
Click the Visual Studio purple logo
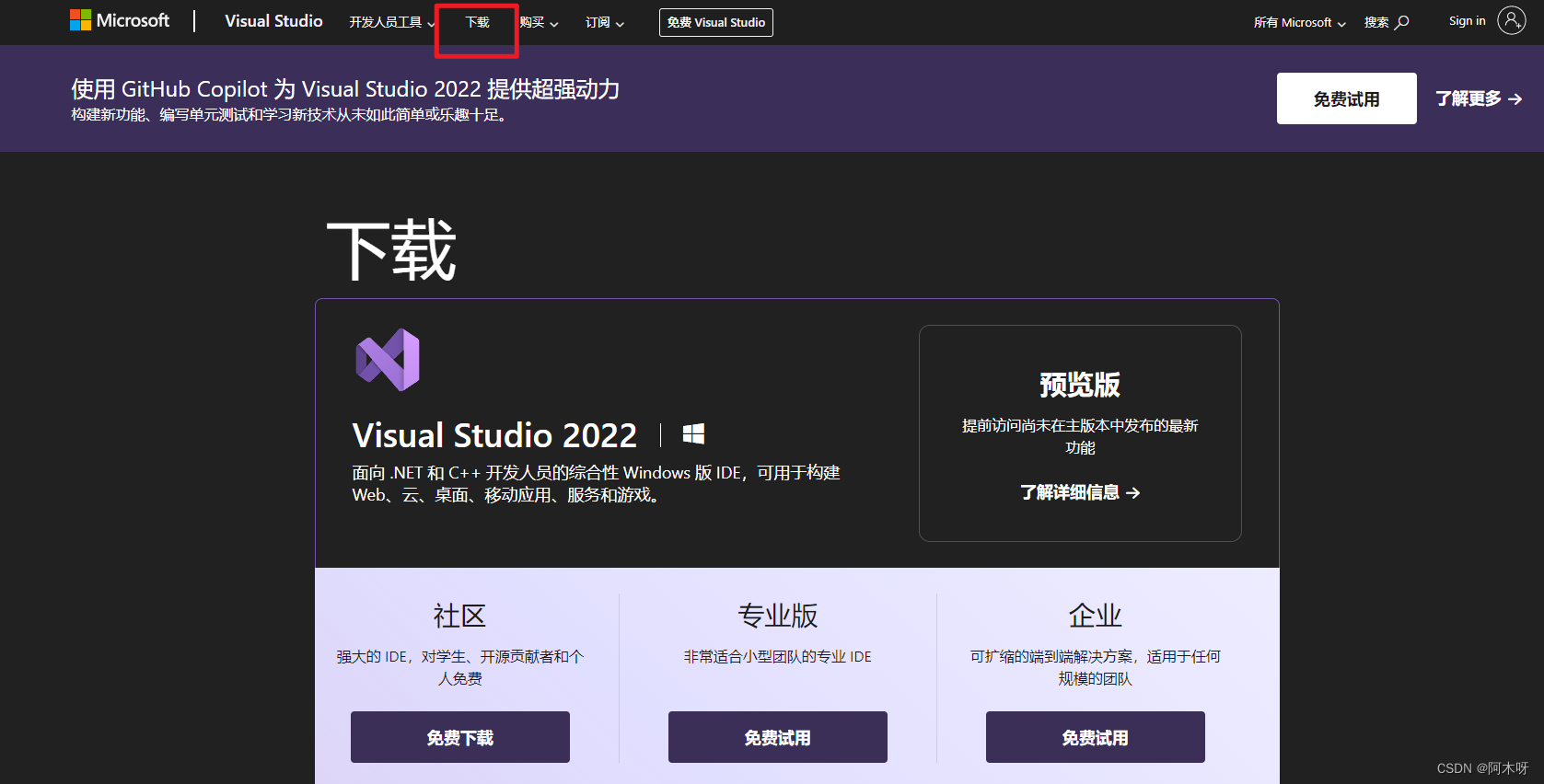pos(388,360)
